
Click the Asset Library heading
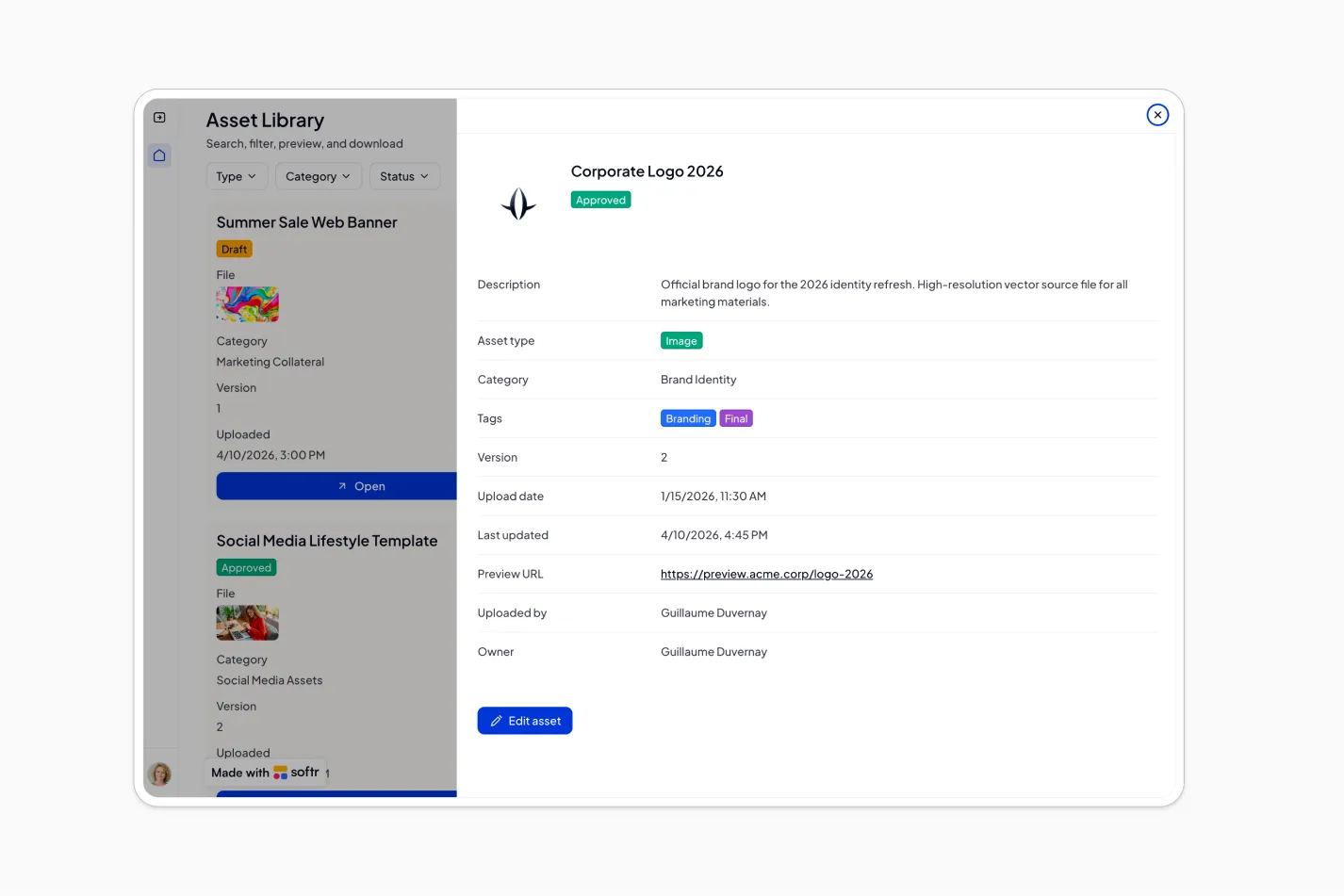tap(265, 121)
